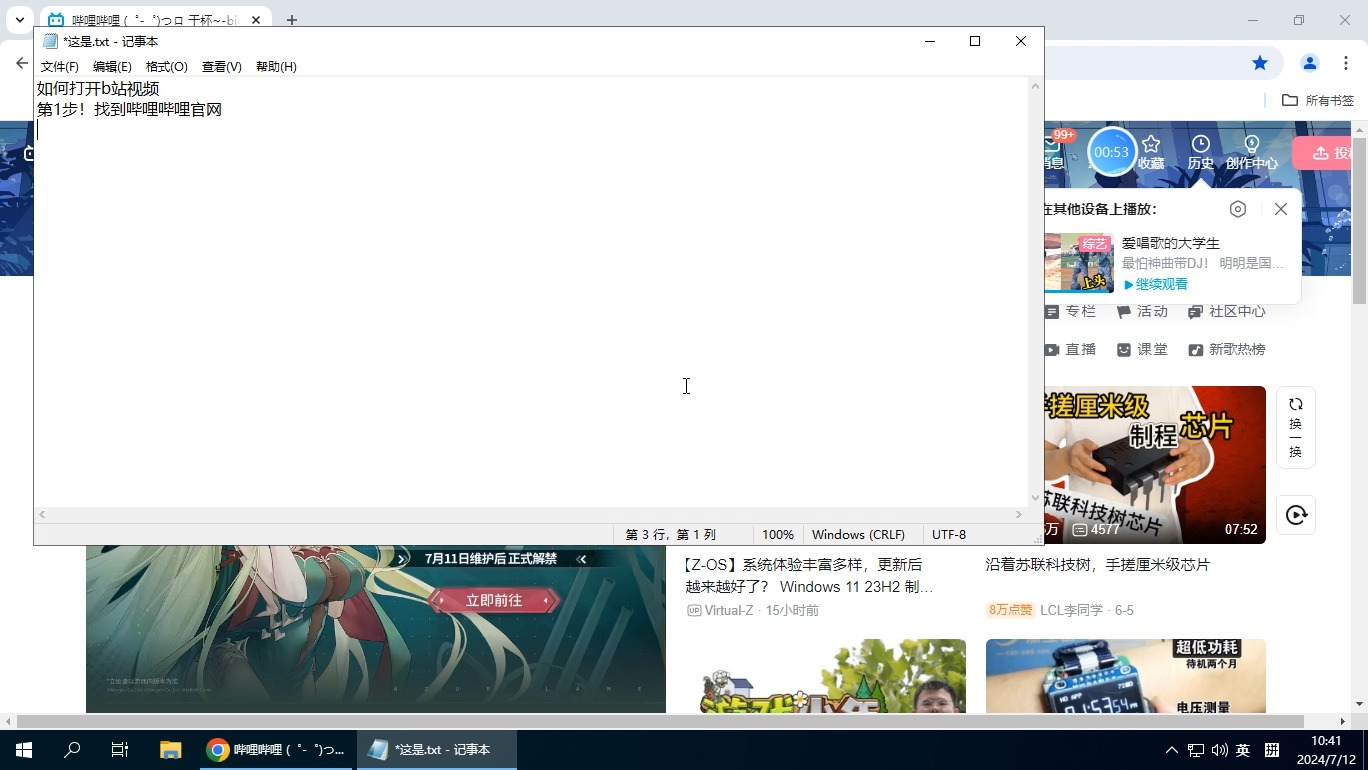
Task: Switch to 这是.txt - 记事本 taskbar button
Action: (436, 750)
